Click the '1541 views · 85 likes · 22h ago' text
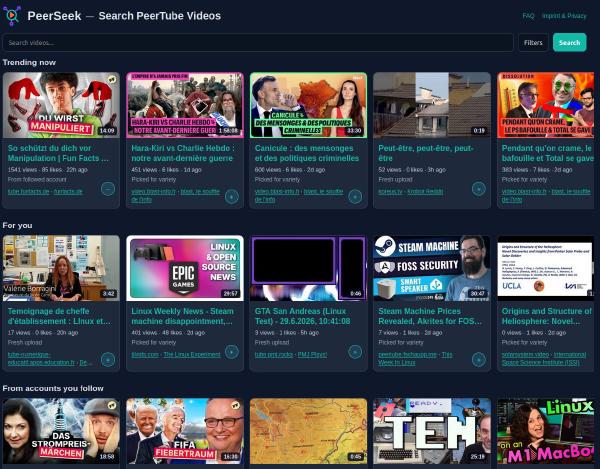 47,169
